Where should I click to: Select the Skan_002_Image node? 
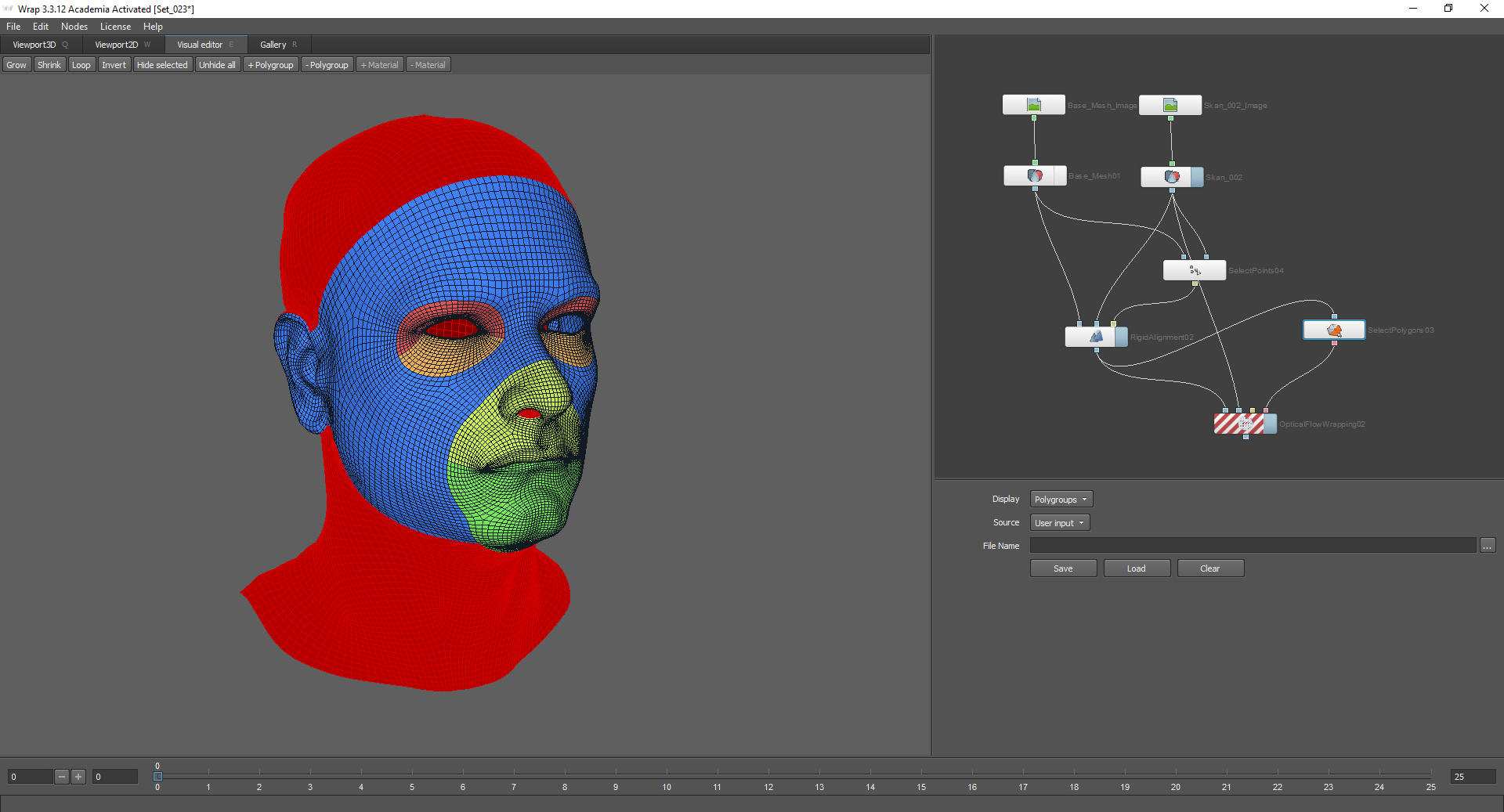coord(1170,105)
